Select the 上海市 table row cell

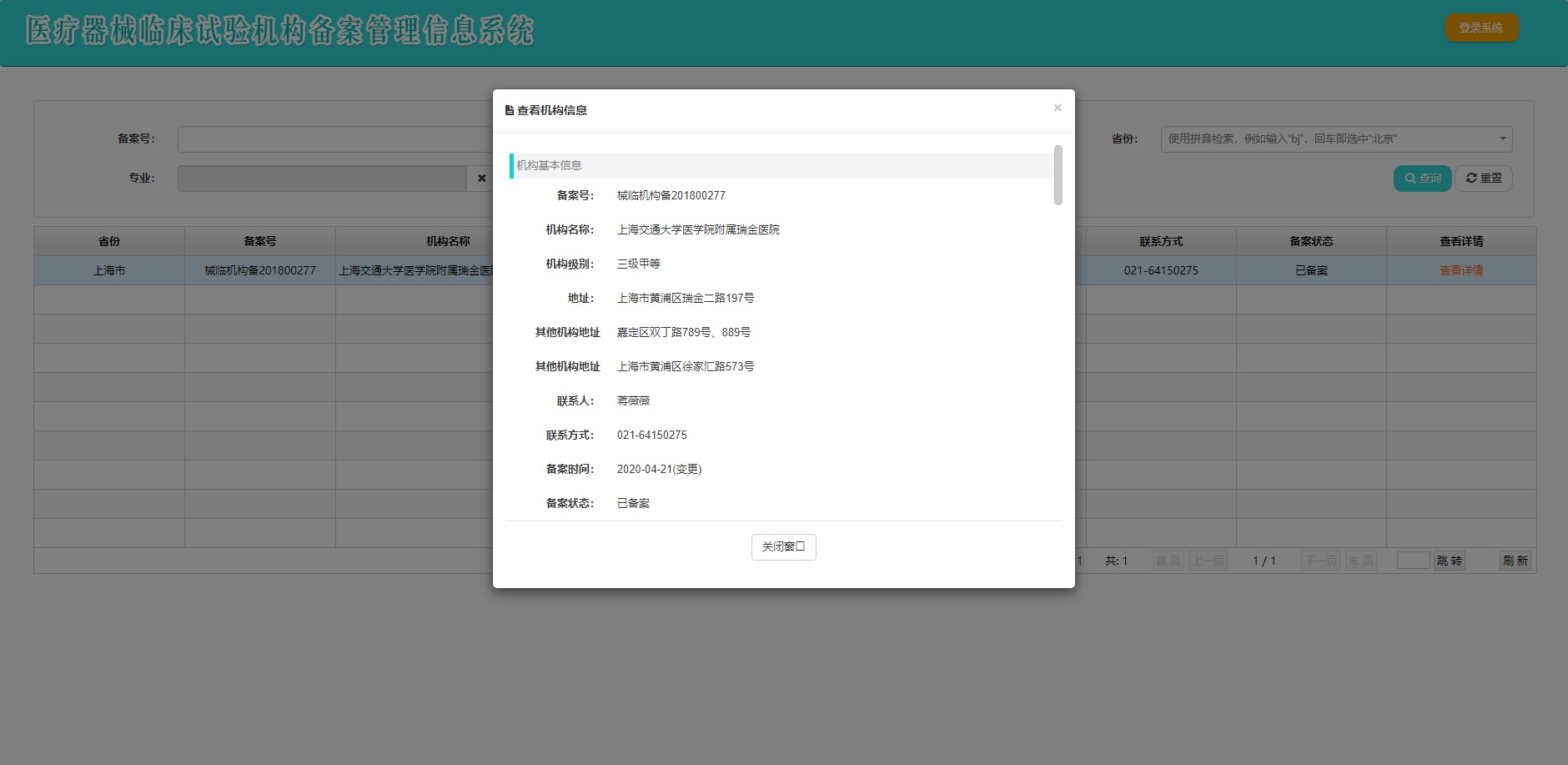[109, 270]
